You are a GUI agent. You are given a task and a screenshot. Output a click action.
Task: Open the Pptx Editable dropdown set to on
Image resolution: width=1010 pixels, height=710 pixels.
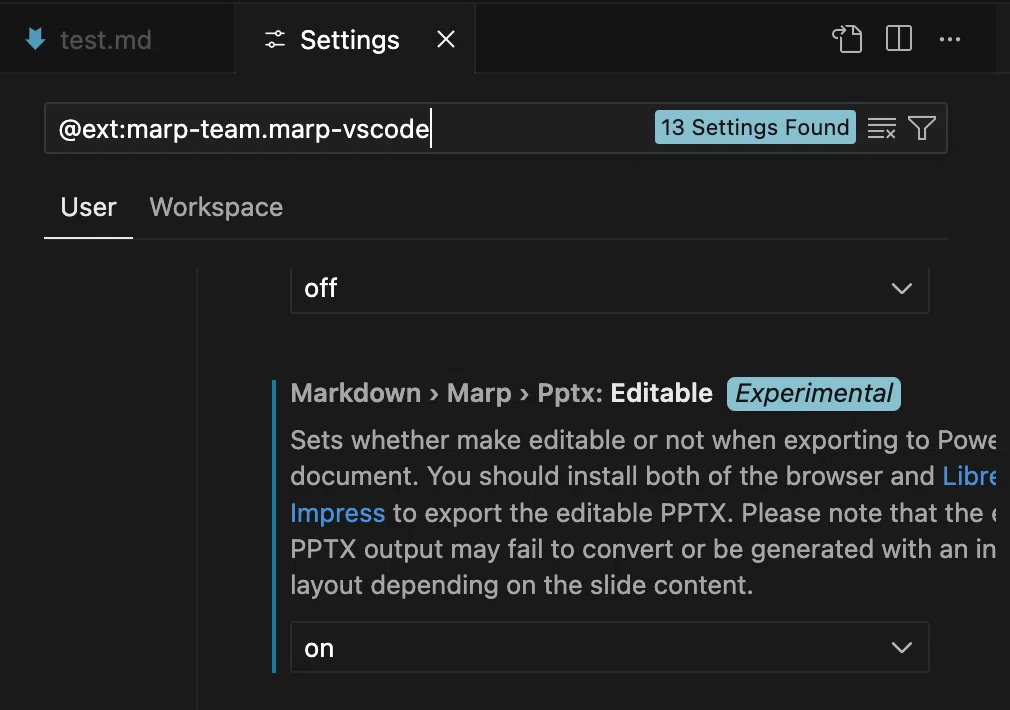pyautogui.click(x=609, y=648)
